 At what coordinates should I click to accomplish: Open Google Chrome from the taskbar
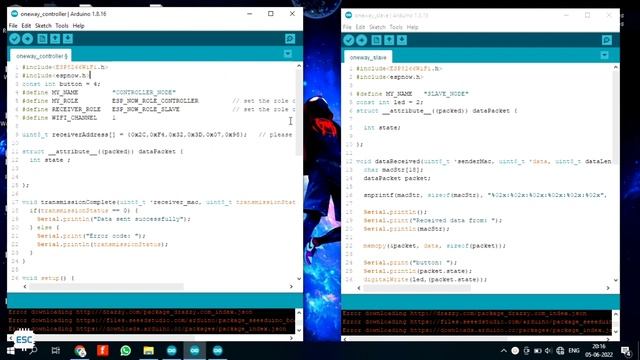tap(80, 351)
